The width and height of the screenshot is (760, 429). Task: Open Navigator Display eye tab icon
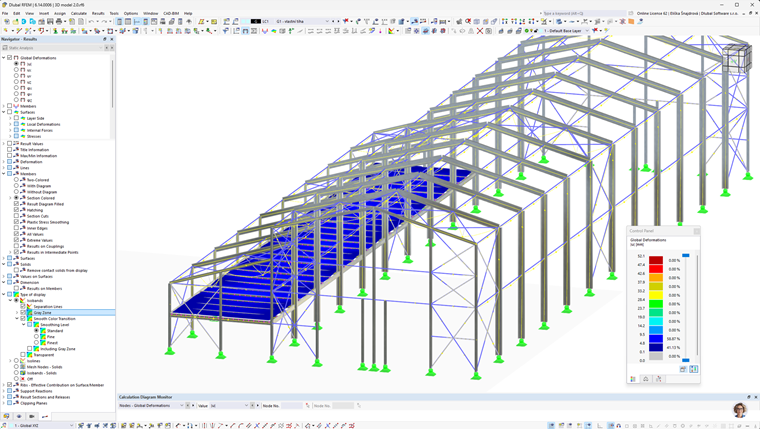pos(19,416)
